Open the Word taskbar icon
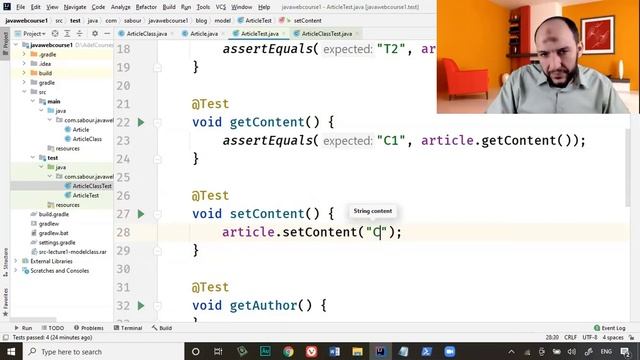This screenshot has height=360, width=640. point(334,351)
